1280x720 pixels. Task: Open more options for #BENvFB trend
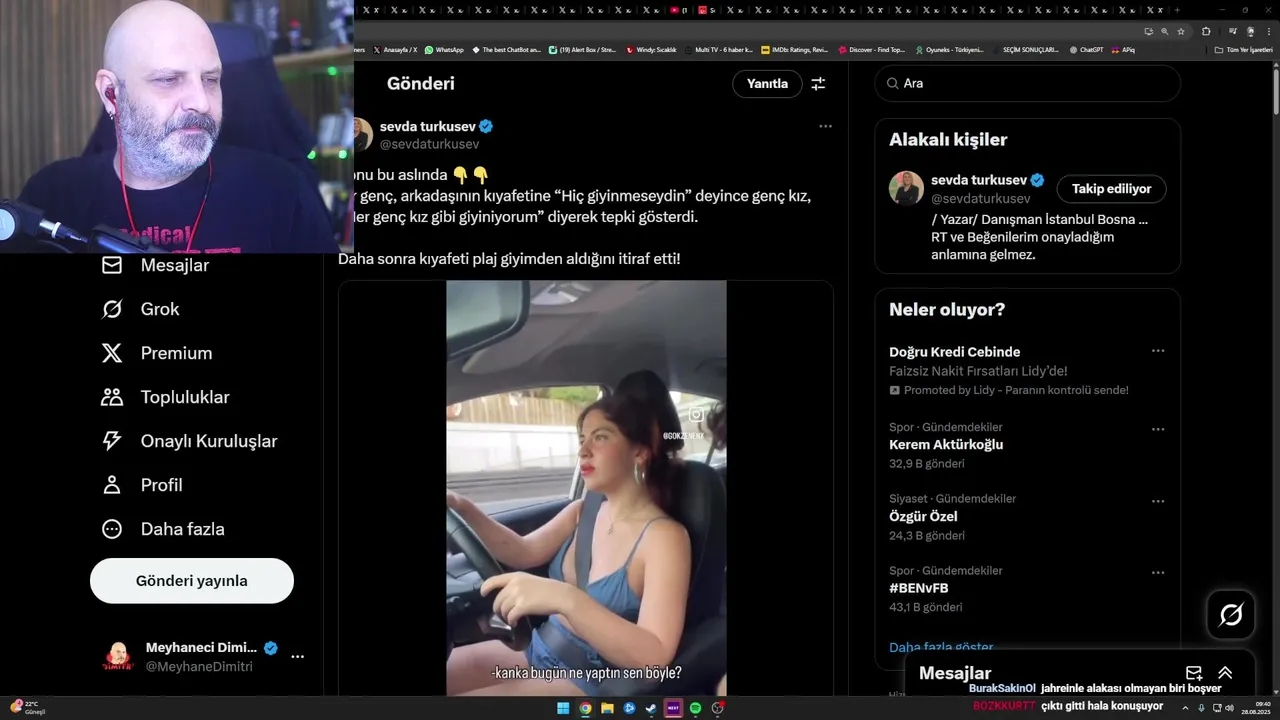click(x=1158, y=573)
